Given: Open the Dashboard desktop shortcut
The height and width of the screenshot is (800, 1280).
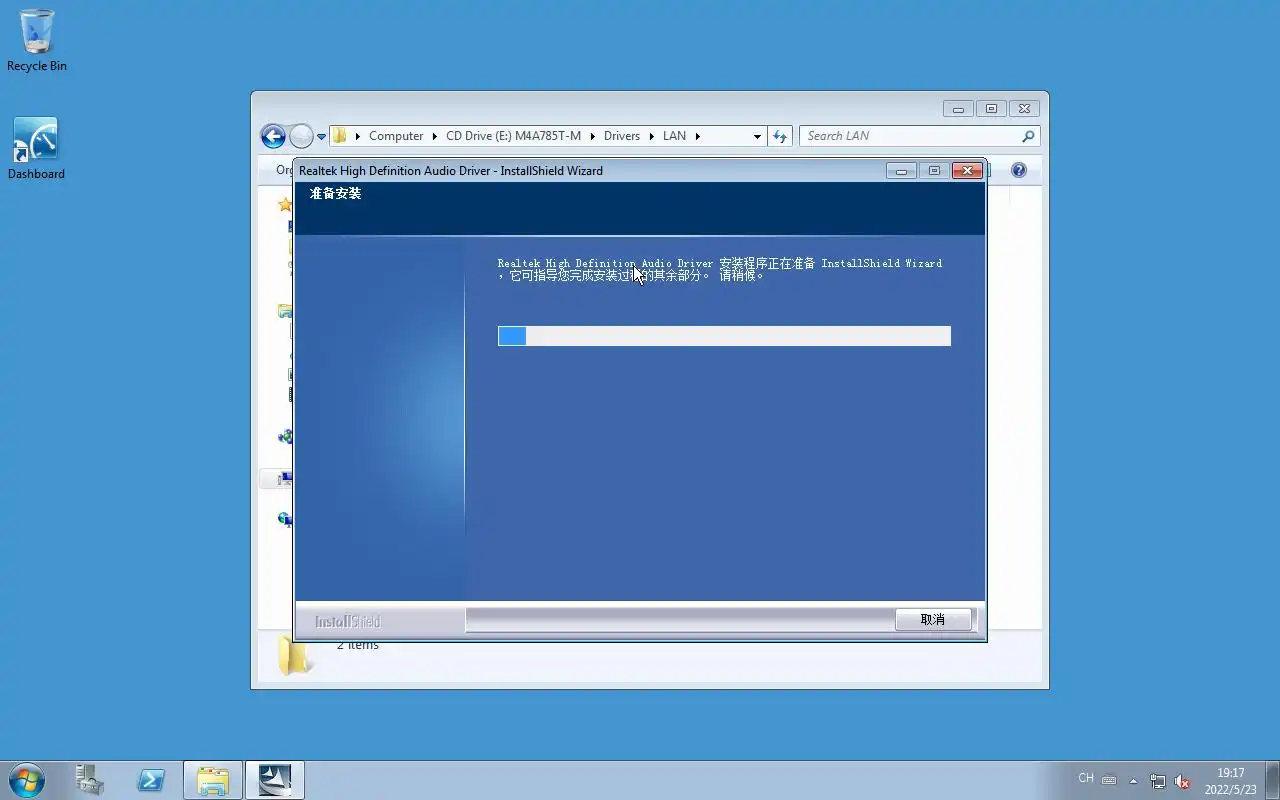Looking at the screenshot, I should tap(36, 148).
